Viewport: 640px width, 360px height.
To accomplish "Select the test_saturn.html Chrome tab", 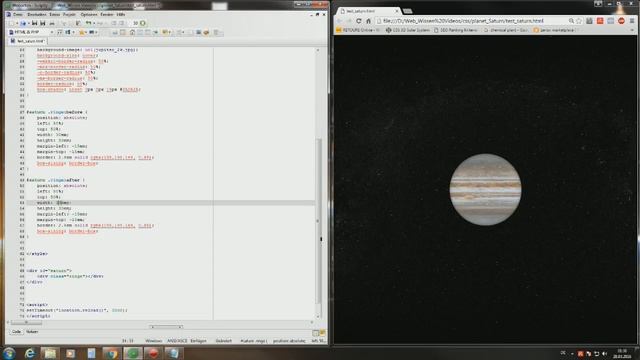I will point(369,11).
